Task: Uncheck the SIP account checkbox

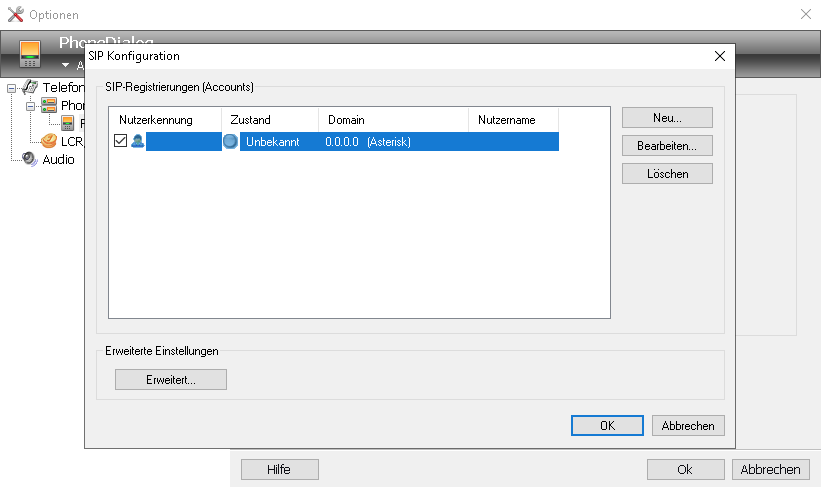Action: pos(120,142)
